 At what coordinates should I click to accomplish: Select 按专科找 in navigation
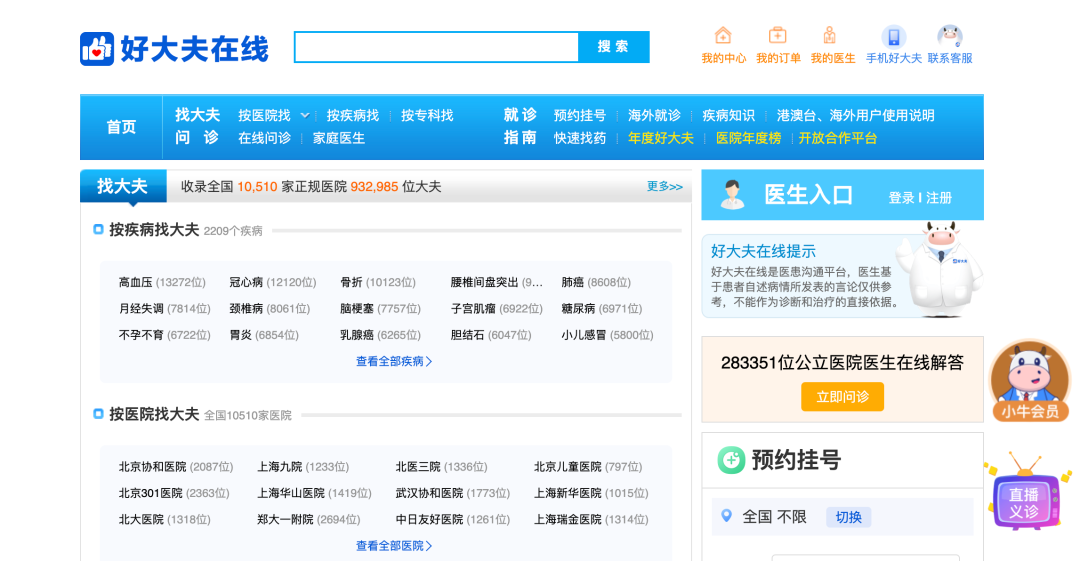(x=427, y=115)
